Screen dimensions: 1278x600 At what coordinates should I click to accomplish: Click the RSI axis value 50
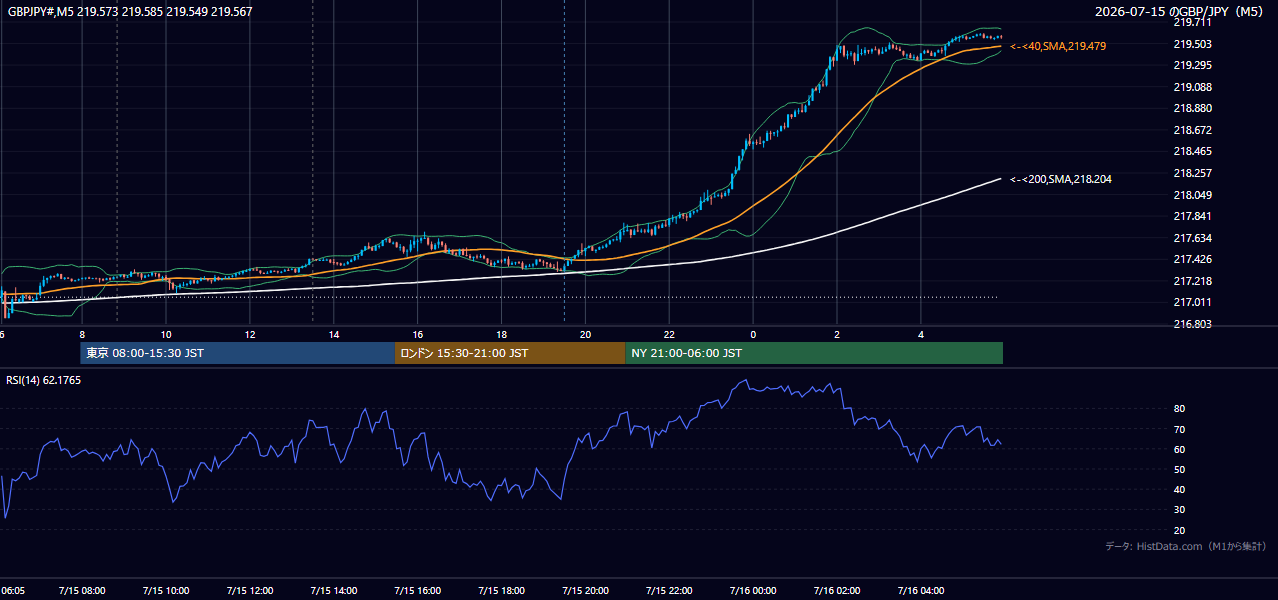tap(1179, 469)
